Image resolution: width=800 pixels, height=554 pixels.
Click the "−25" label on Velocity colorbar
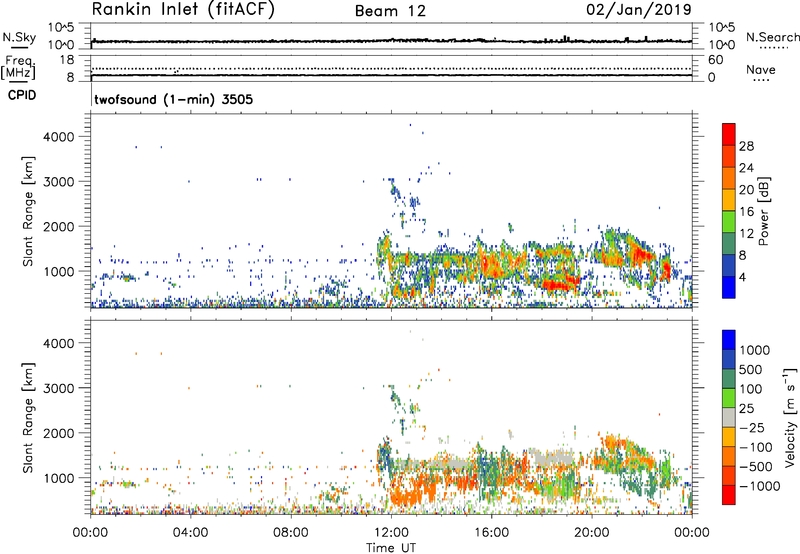tap(751, 428)
